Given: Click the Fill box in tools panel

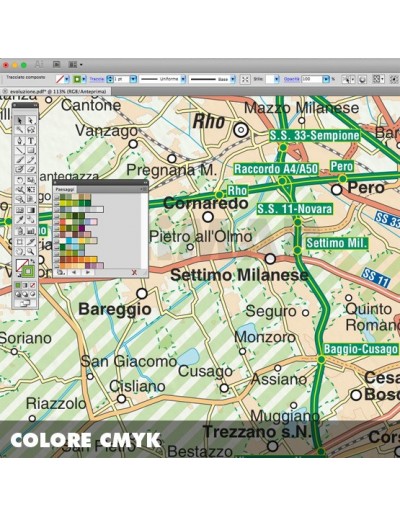Looking at the screenshot, I should (x=20, y=265).
